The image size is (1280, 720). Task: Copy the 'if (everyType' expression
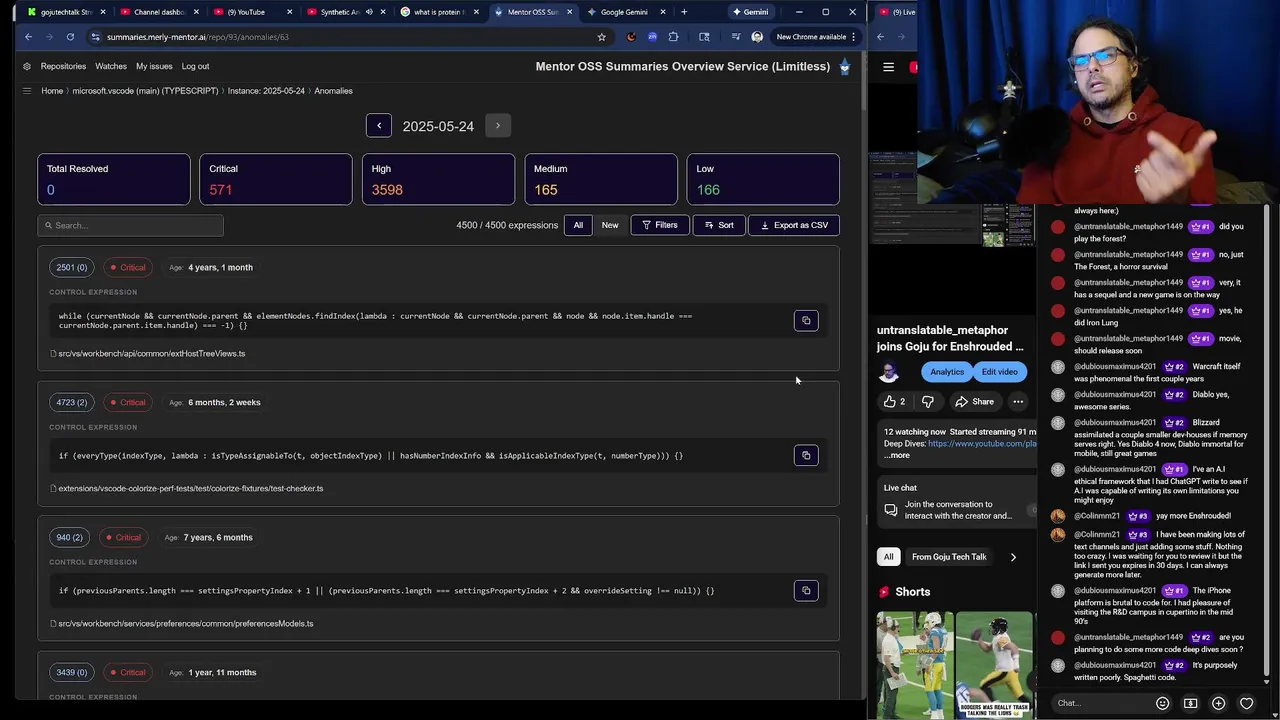click(x=806, y=456)
